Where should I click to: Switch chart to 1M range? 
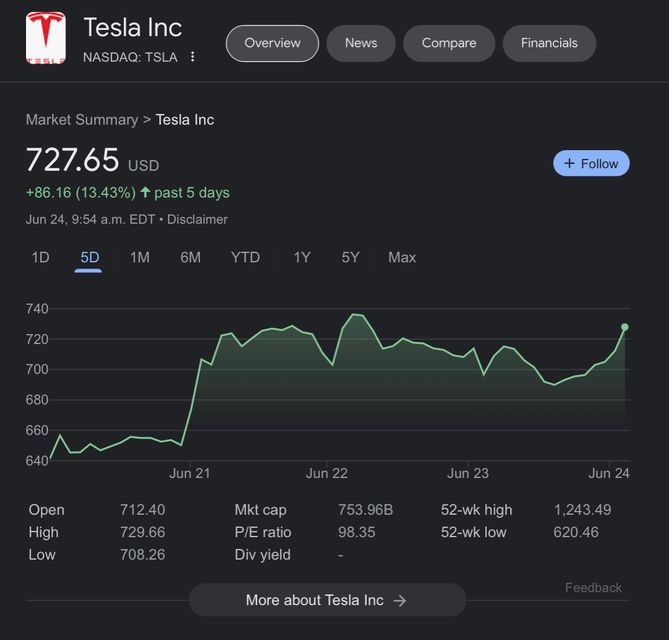(x=139, y=258)
